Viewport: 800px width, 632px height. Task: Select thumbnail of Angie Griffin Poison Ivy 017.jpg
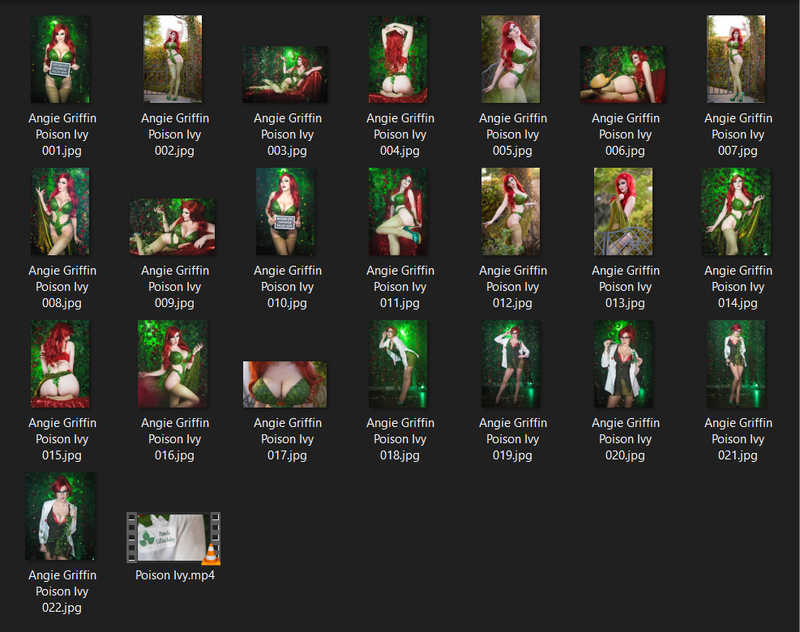click(x=285, y=385)
